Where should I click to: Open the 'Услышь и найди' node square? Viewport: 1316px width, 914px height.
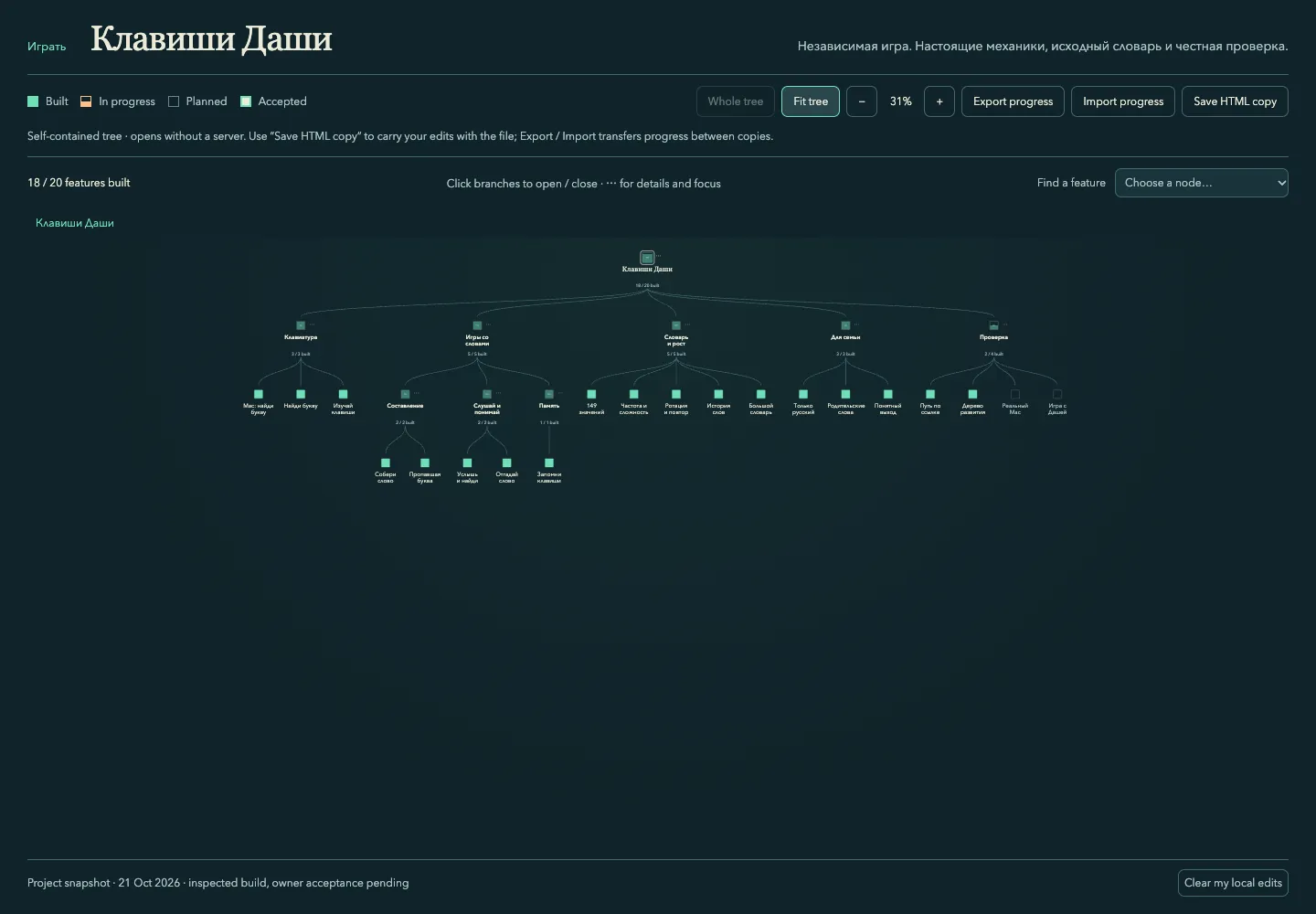click(x=467, y=462)
